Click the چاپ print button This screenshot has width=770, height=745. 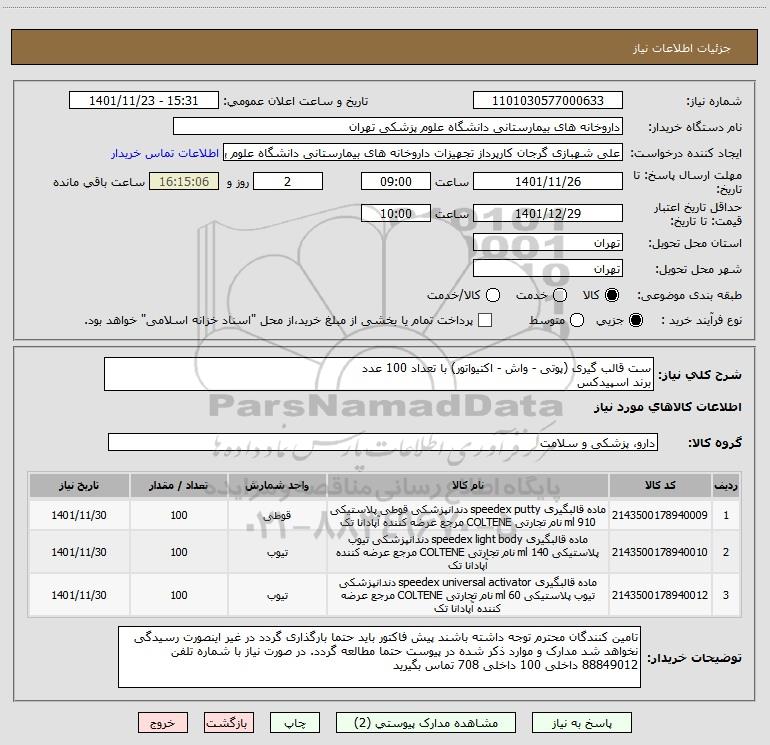click(x=295, y=723)
